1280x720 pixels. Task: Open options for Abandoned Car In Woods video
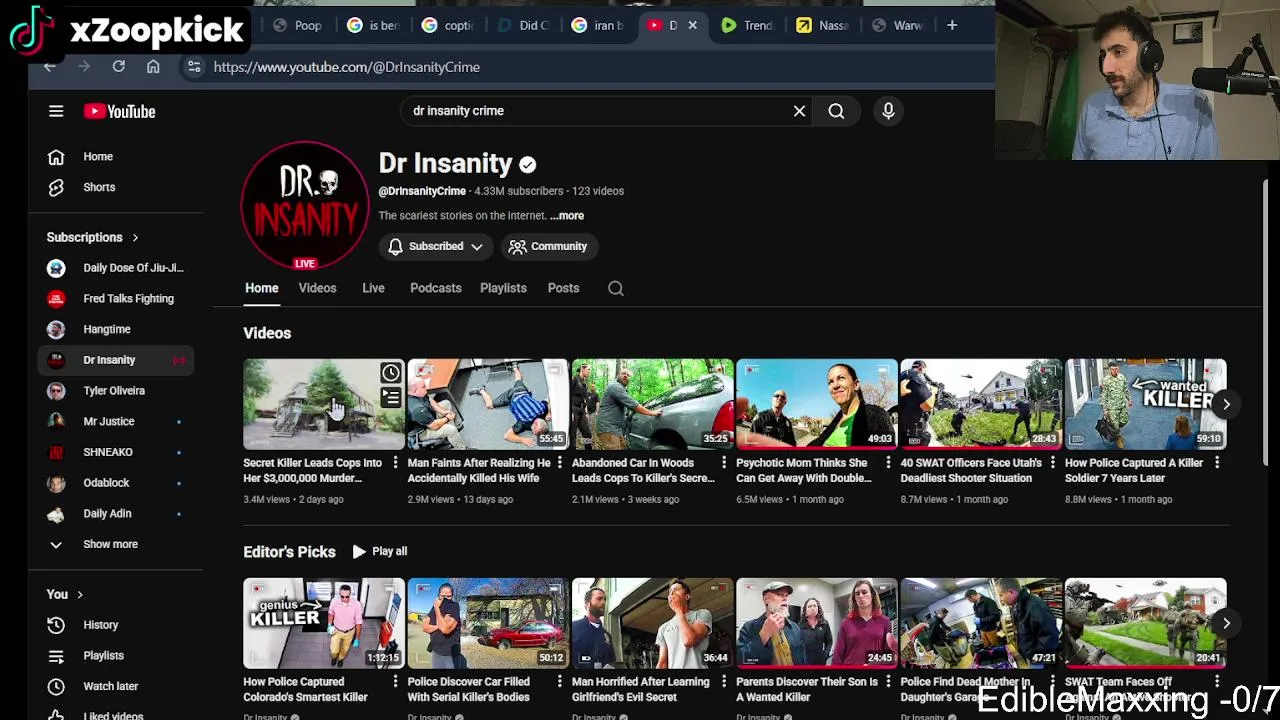(x=723, y=463)
